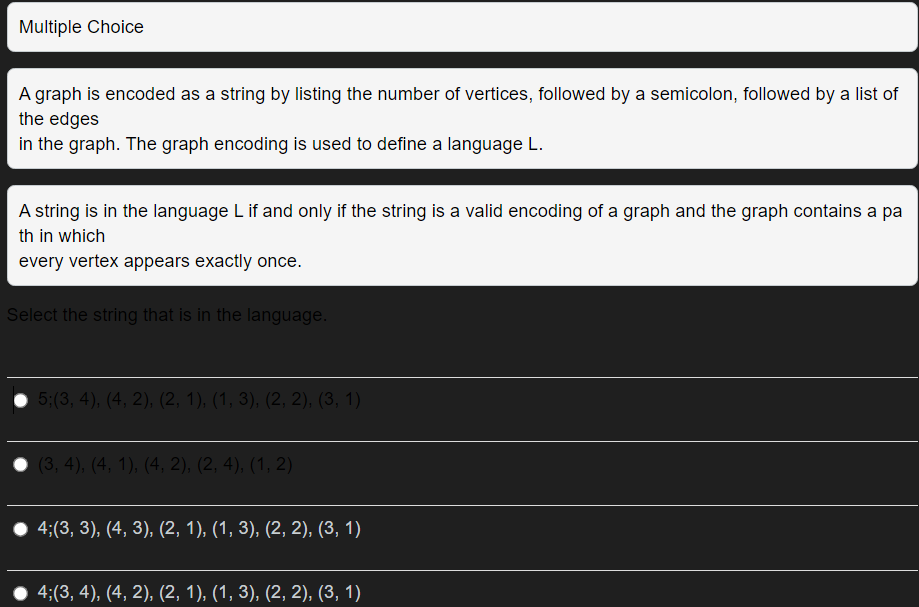Click the prompt 'Select the string that is in the language'
This screenshot has width=919, height=607.
[x=166, y=315]
